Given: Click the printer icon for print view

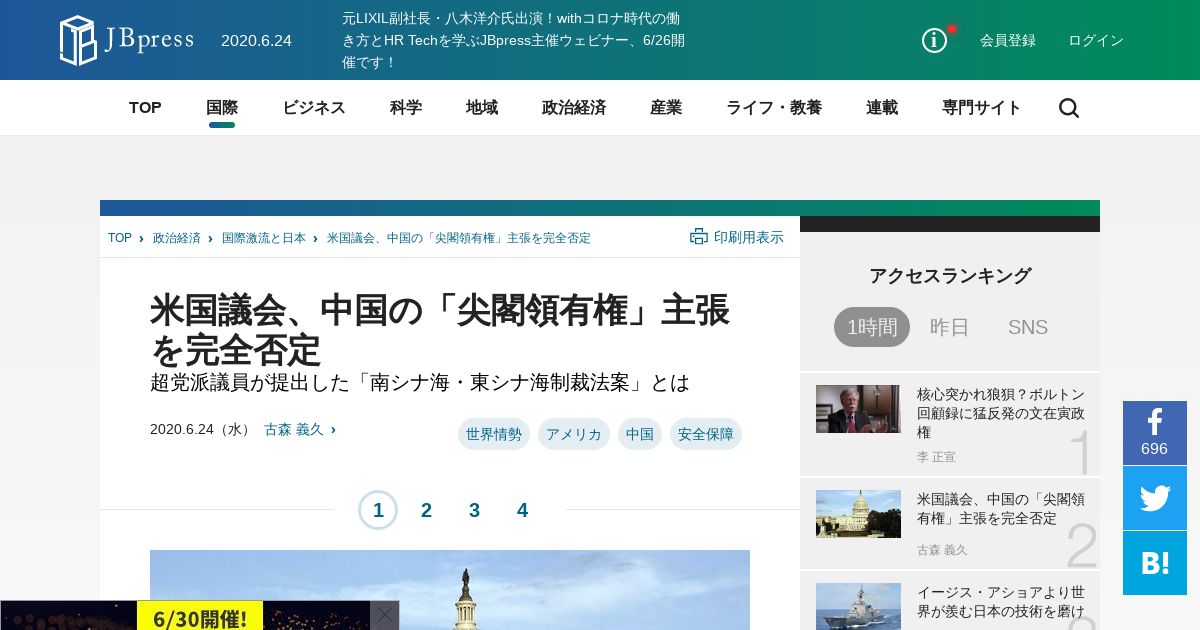Looking at the screenshot, I should (x=699, y=237).
